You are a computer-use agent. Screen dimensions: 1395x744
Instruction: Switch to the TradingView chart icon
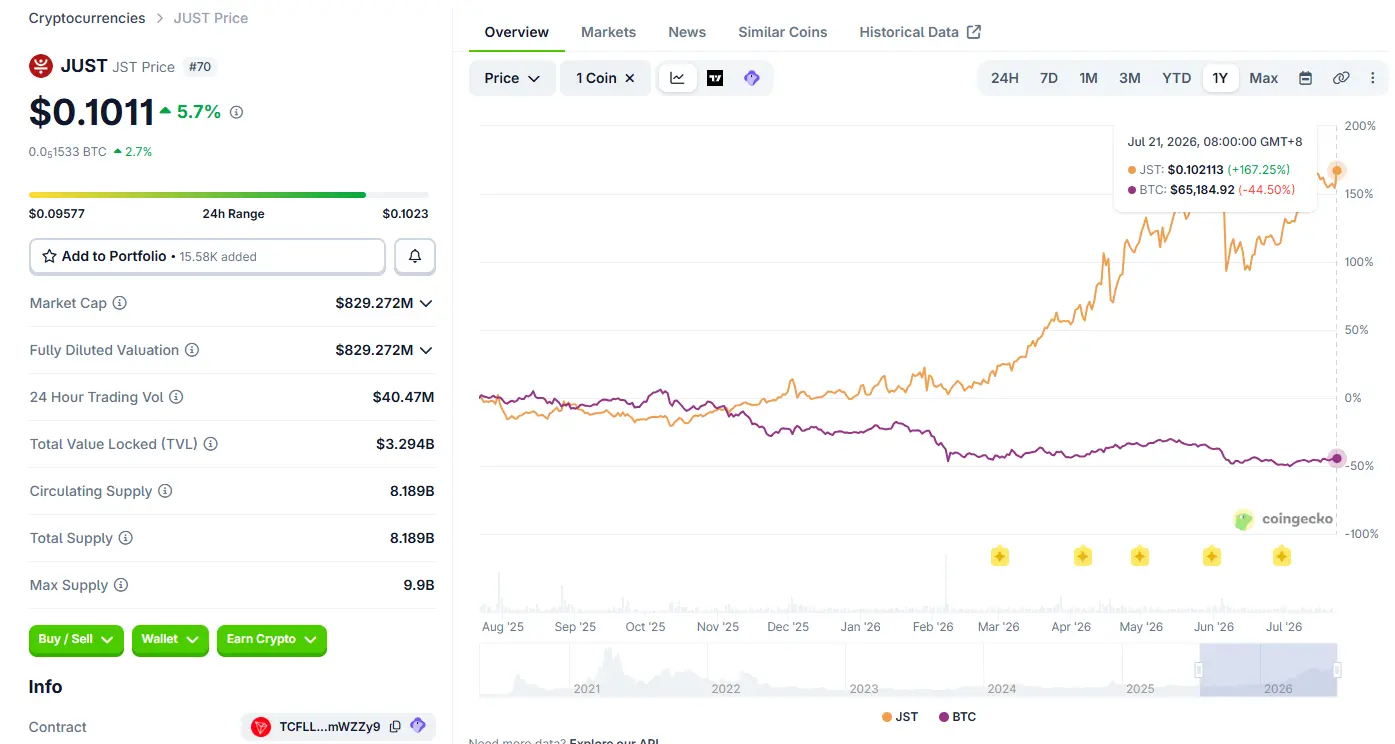[x=715, y=78]
